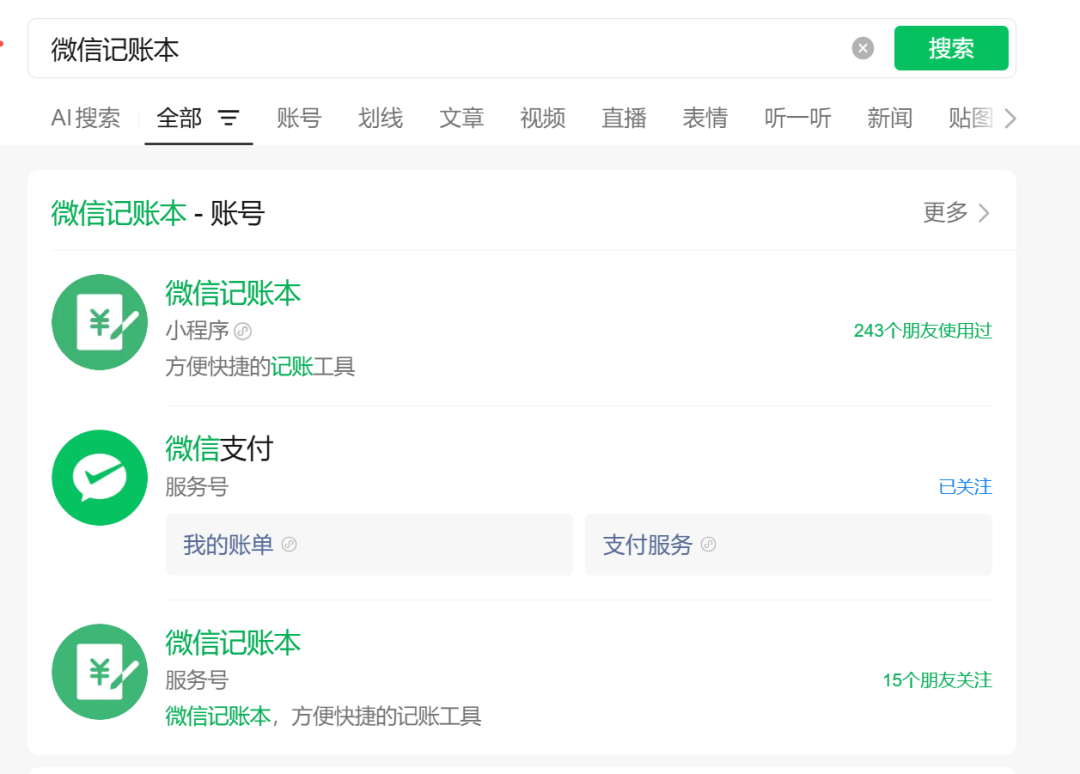This screenshot has height=774, width=1080.
Task: Open the filter icon next to 全部
Action: (229, 118)
